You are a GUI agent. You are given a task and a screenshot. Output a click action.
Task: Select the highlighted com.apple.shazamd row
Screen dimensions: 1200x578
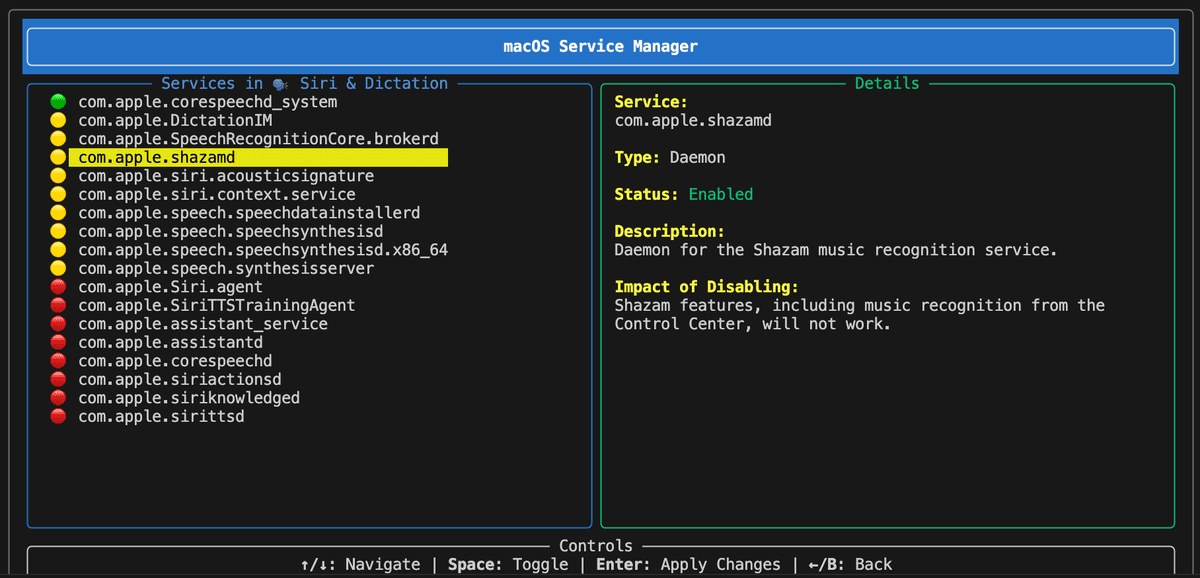pyautogui.click(x=258, y=157)
